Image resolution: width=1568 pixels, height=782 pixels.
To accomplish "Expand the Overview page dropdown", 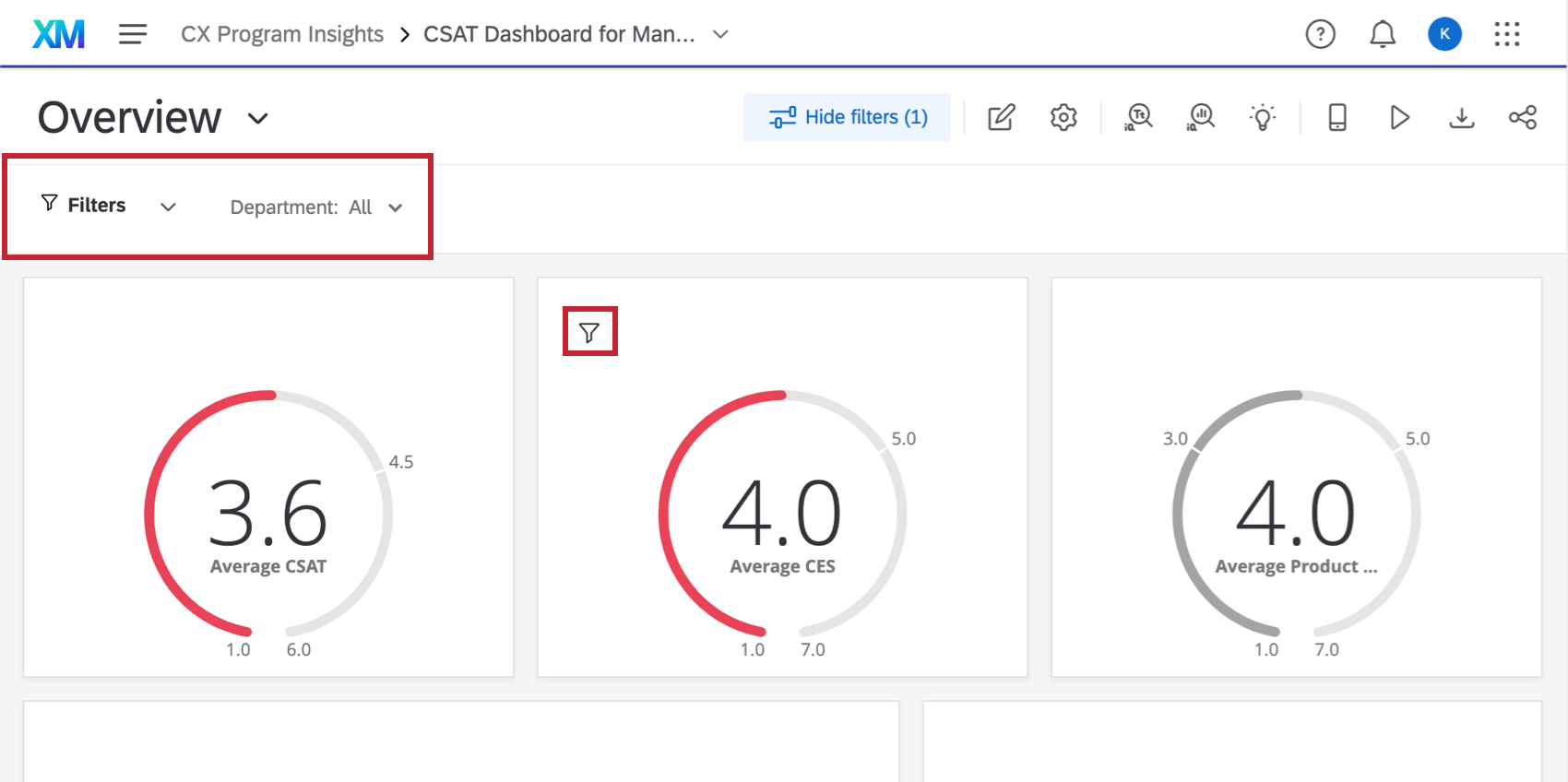I will [x=258, y=118].
